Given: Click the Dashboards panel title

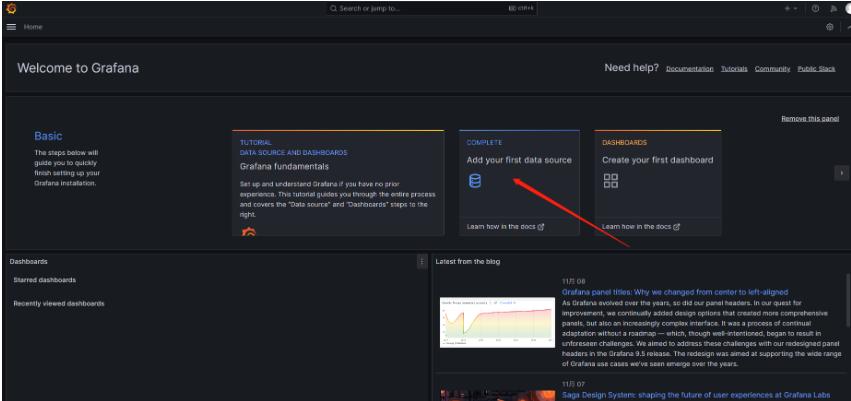Looking at the screenshot, I should [28, 262].
